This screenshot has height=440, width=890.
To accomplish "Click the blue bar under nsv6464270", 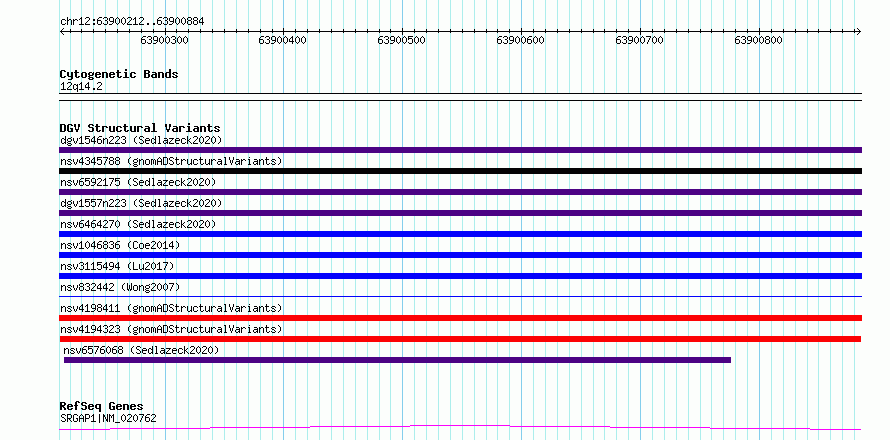I will [460, 234].
